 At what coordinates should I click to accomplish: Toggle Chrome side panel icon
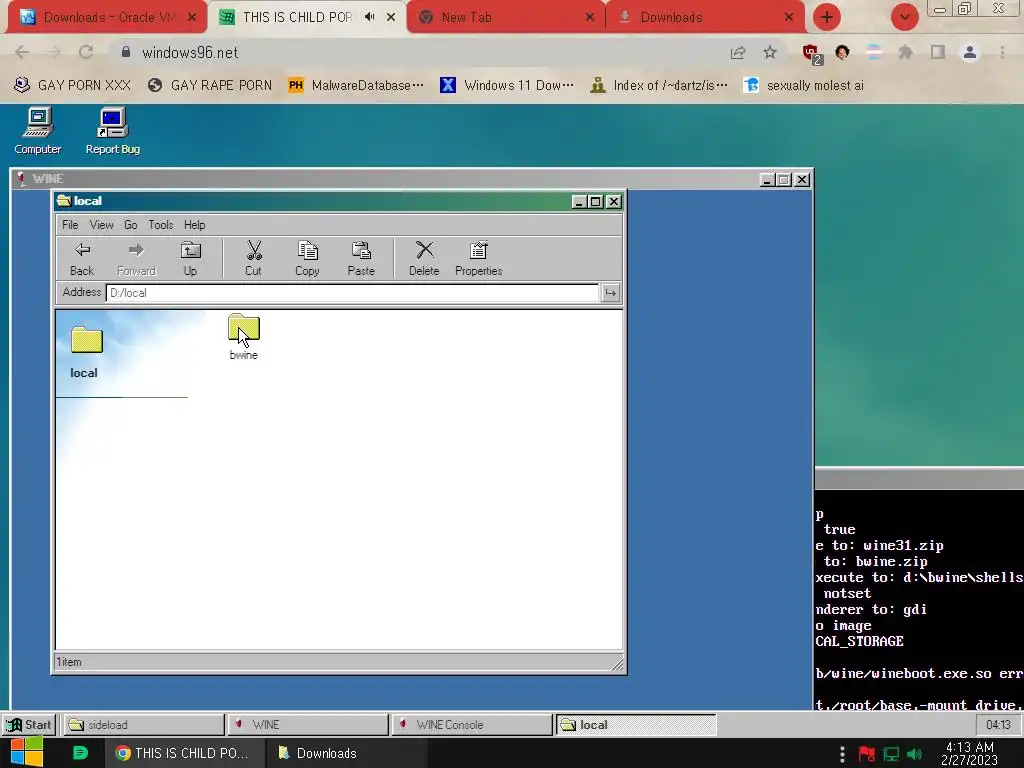point(938,52)
